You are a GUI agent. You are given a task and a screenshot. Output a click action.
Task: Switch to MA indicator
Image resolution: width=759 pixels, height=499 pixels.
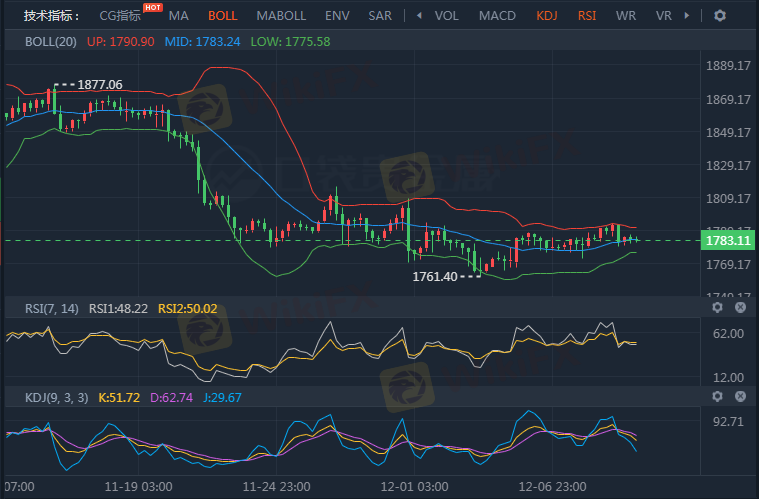(178, 16)
